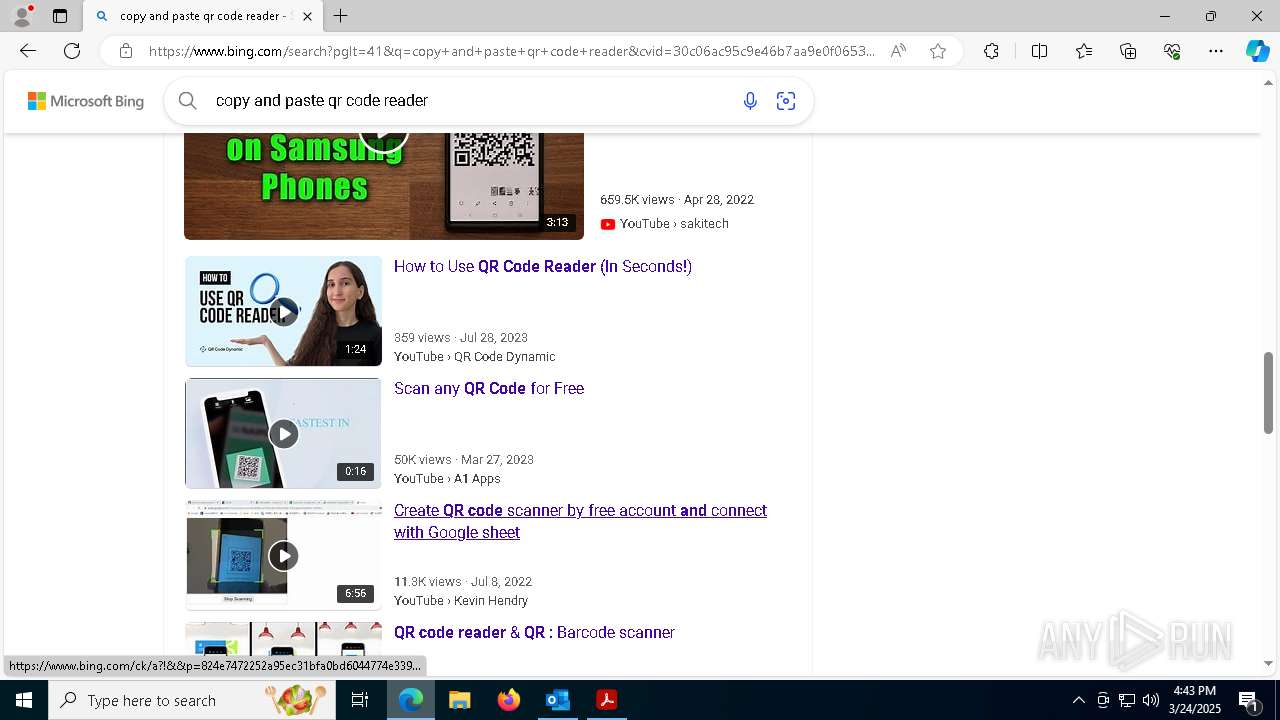Open 'Create QR code scanner by free account' link
The image size is (1280, 720).
(580, 521)
